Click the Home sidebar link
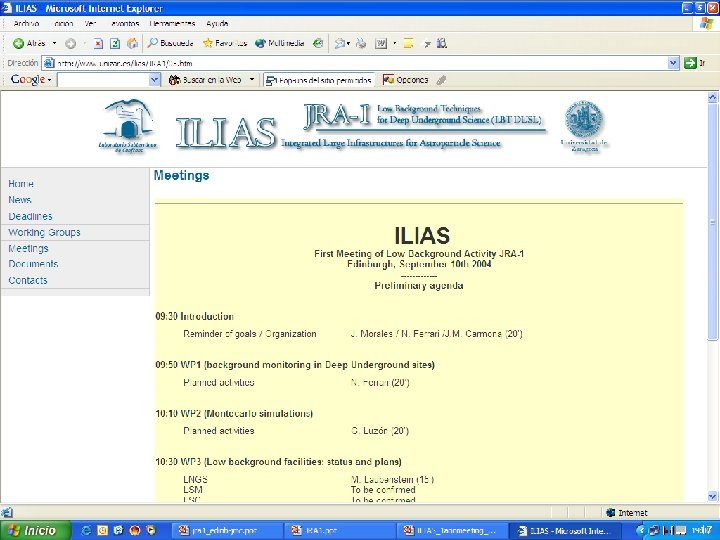 click(x=21, y=184)
